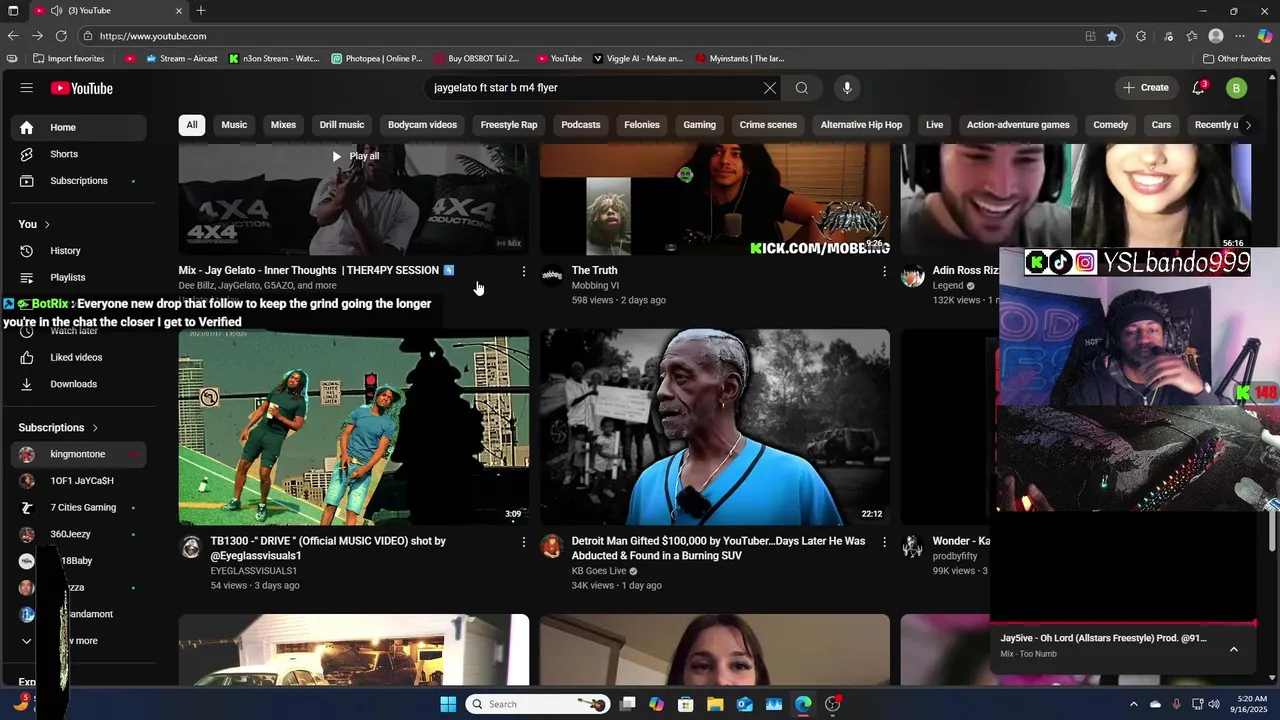
Task: Open History in the sidebar
Action: (x=79, y=251)
